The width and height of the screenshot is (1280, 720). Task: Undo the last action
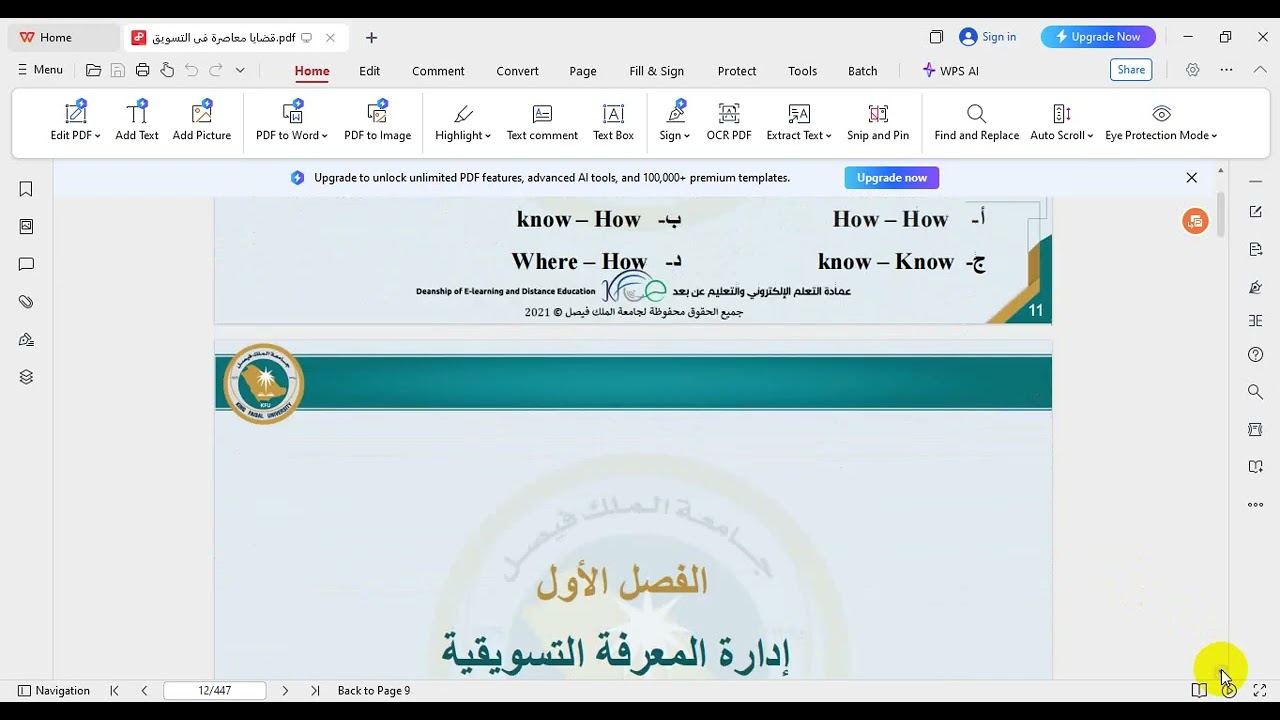tap(191, 70)
